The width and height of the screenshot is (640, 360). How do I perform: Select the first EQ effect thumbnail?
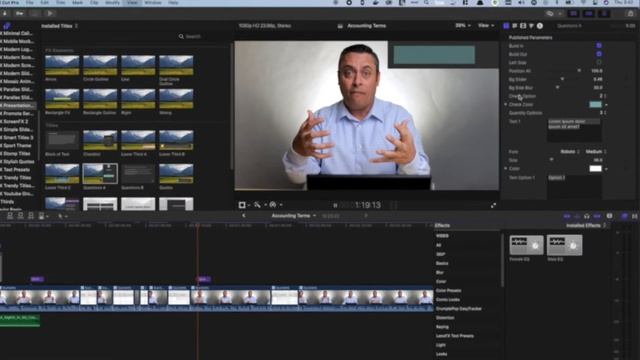[x=527, y=245]
